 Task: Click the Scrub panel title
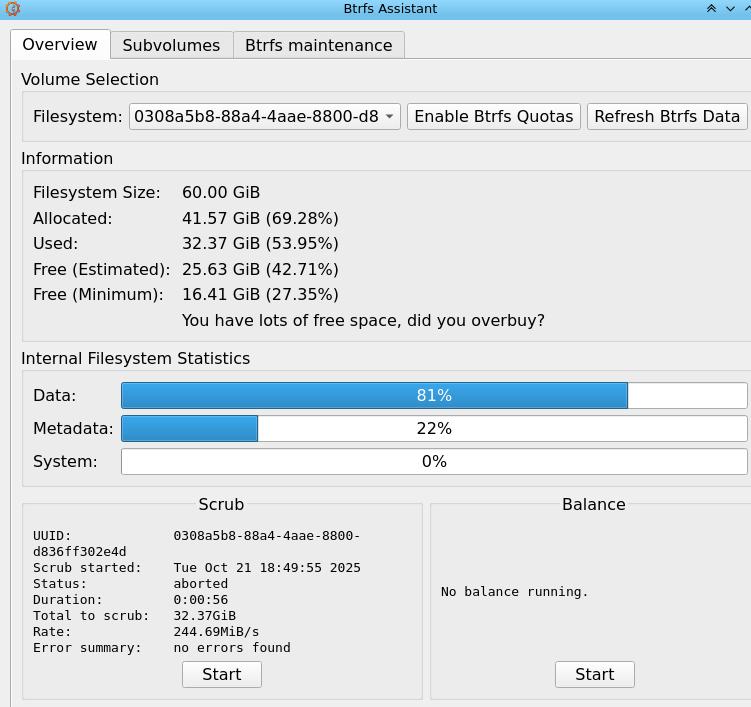[221, 504]
